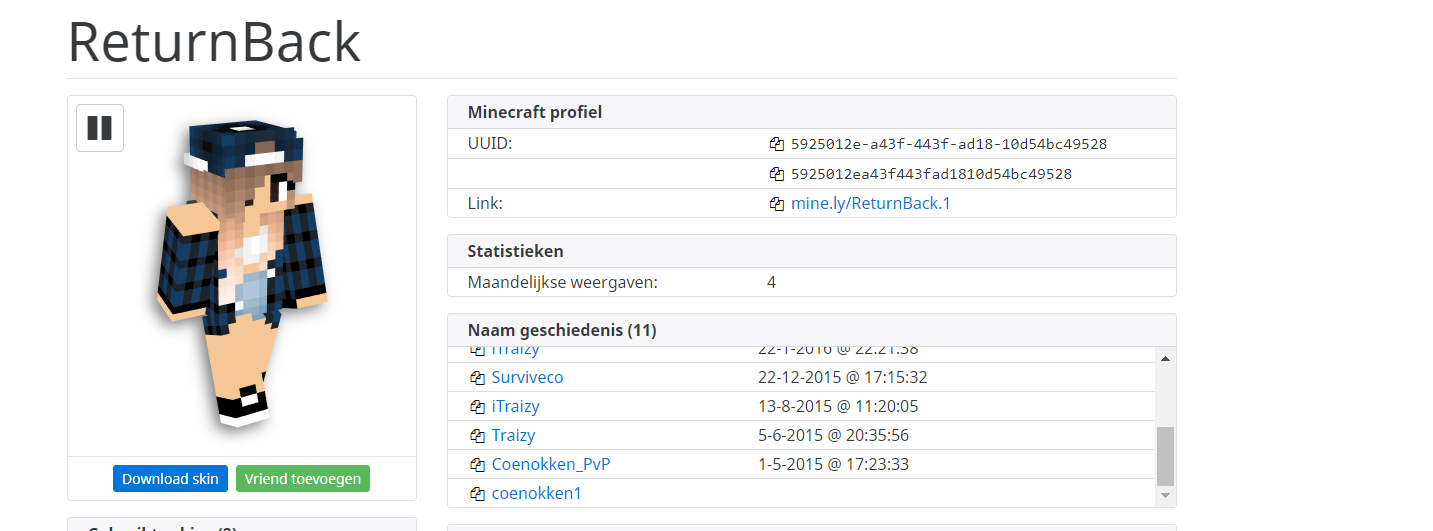Image resolution: width=1433 pixels, height=531 pixels.
Task: Click the date 13-8-2015 @ 11:20:05
Action: click(x=838, y=407)
